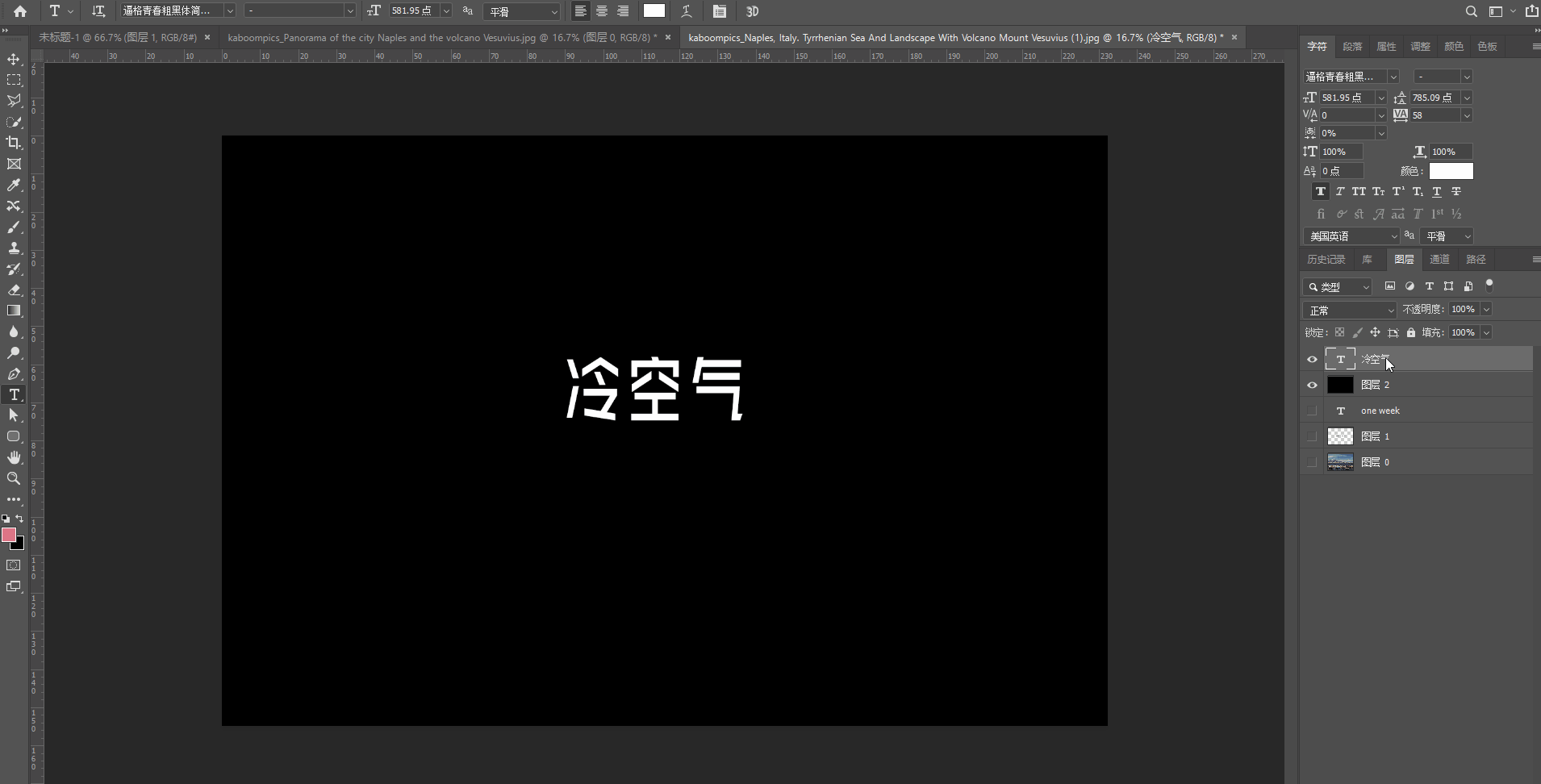
Task: Click the 图层 0 layer thumbnail
Action: pos(1340,462)
